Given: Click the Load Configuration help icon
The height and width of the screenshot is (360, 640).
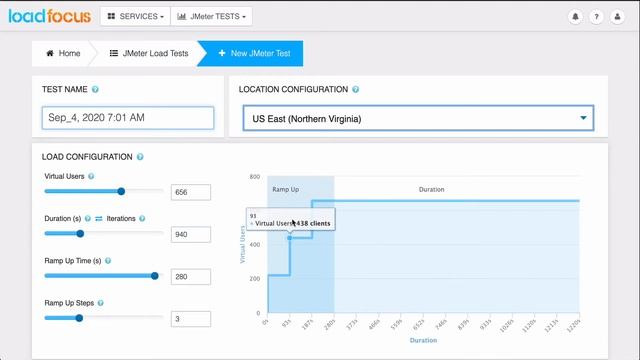Looking at the screenshot, I should pyautogui.click(x=140, y=157).
